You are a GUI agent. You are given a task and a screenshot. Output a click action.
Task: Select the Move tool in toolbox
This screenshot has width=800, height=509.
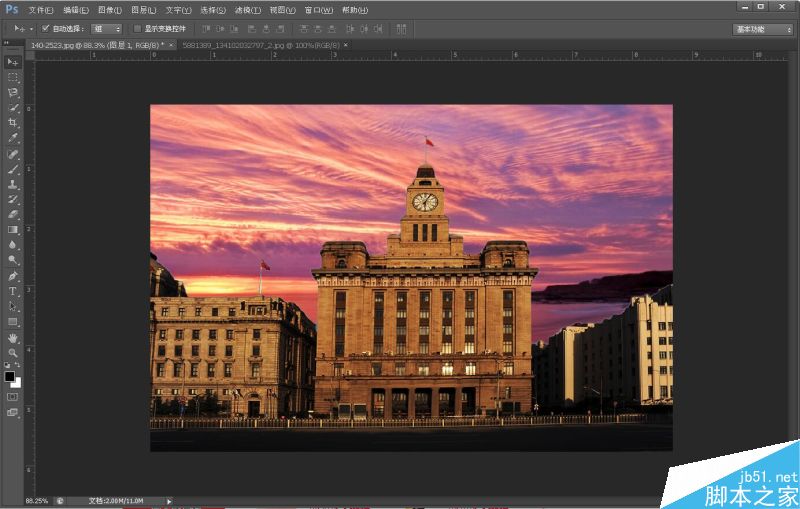tap(13, 62)
